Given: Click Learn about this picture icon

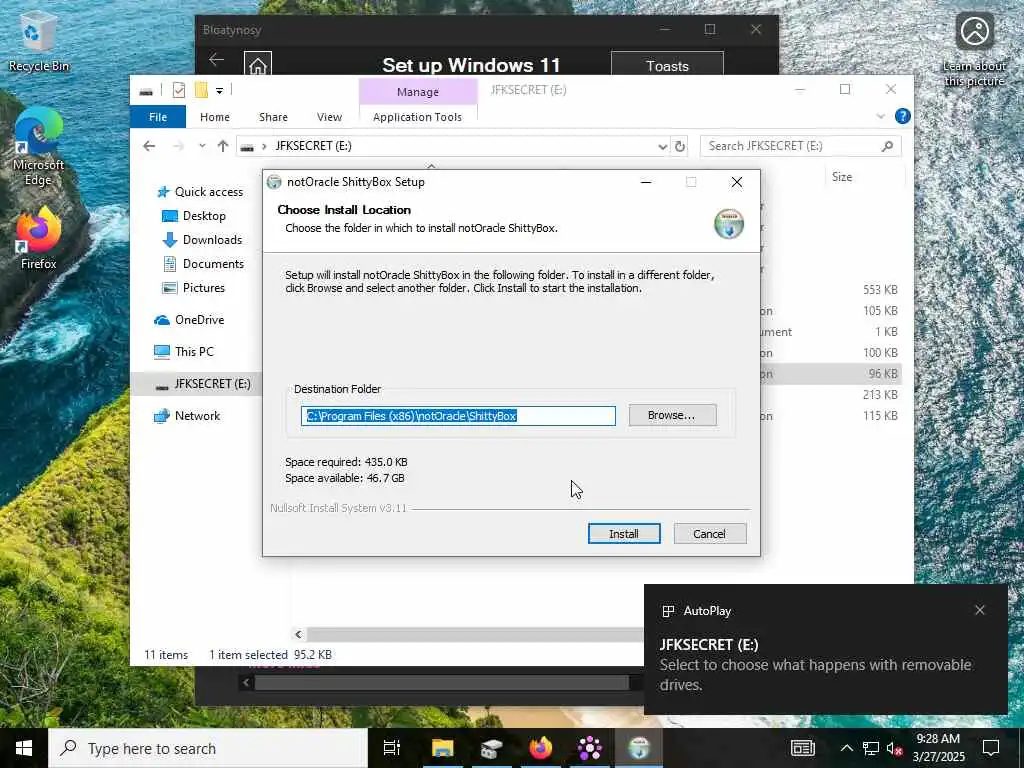Looking at the screenshot, I should click(974, 50).
